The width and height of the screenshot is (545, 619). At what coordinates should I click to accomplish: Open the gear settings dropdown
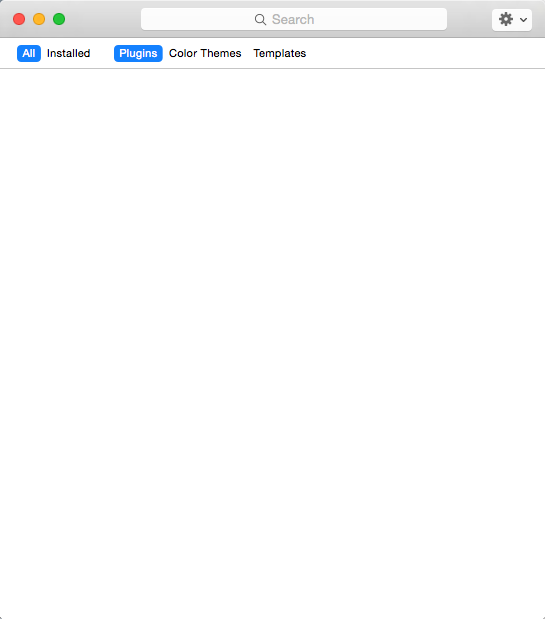(512, 19)
